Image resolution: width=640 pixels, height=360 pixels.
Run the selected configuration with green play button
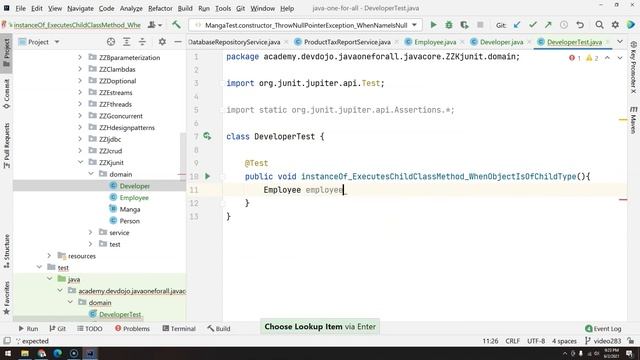tap(433, 25)
